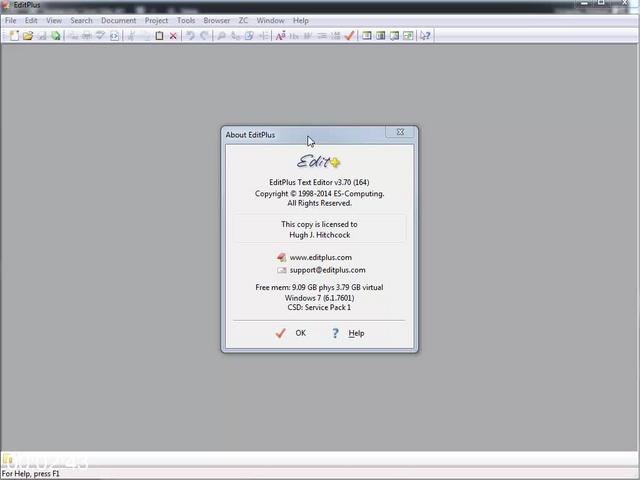Click the Spell Check toolbar icon
Viewport: 640px width, 480px height.
point(100,36)
